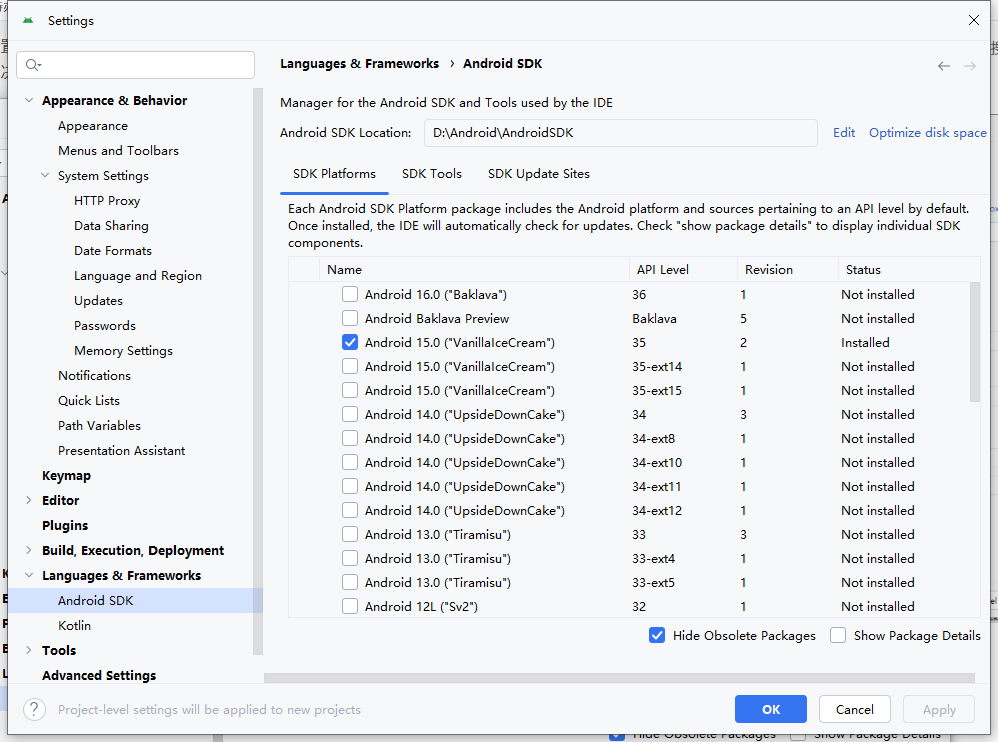The image size is (998, 742).
Task: Open Keymap settings
Action: 66,475
